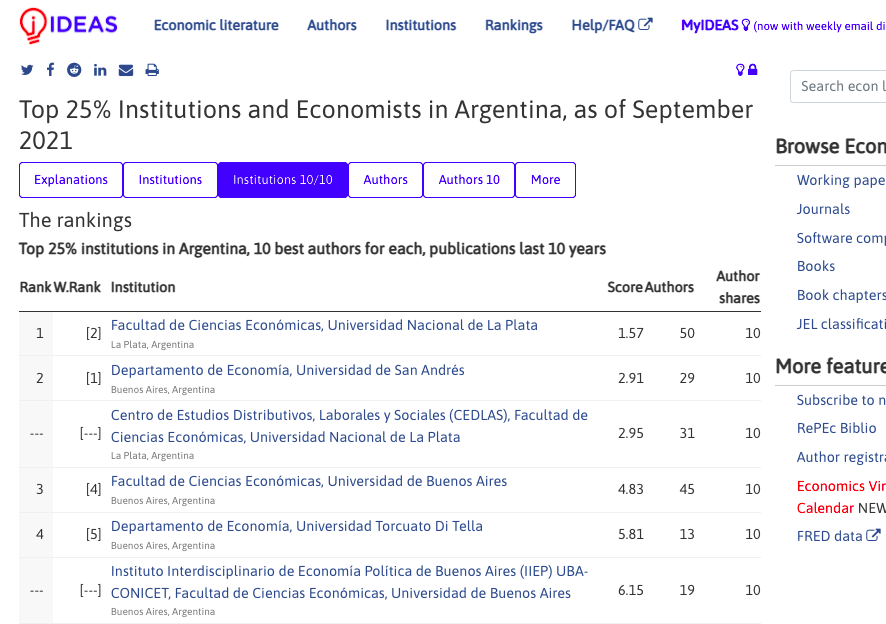
Task: Share page via email envelope icon
Action: click(x=126, y=70)
